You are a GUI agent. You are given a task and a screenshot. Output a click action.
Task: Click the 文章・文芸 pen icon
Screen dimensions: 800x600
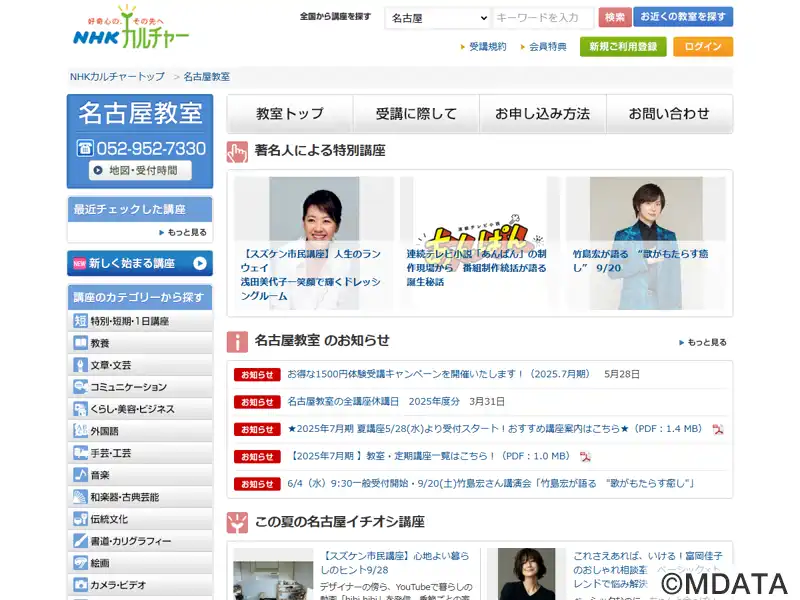(80, 365)
